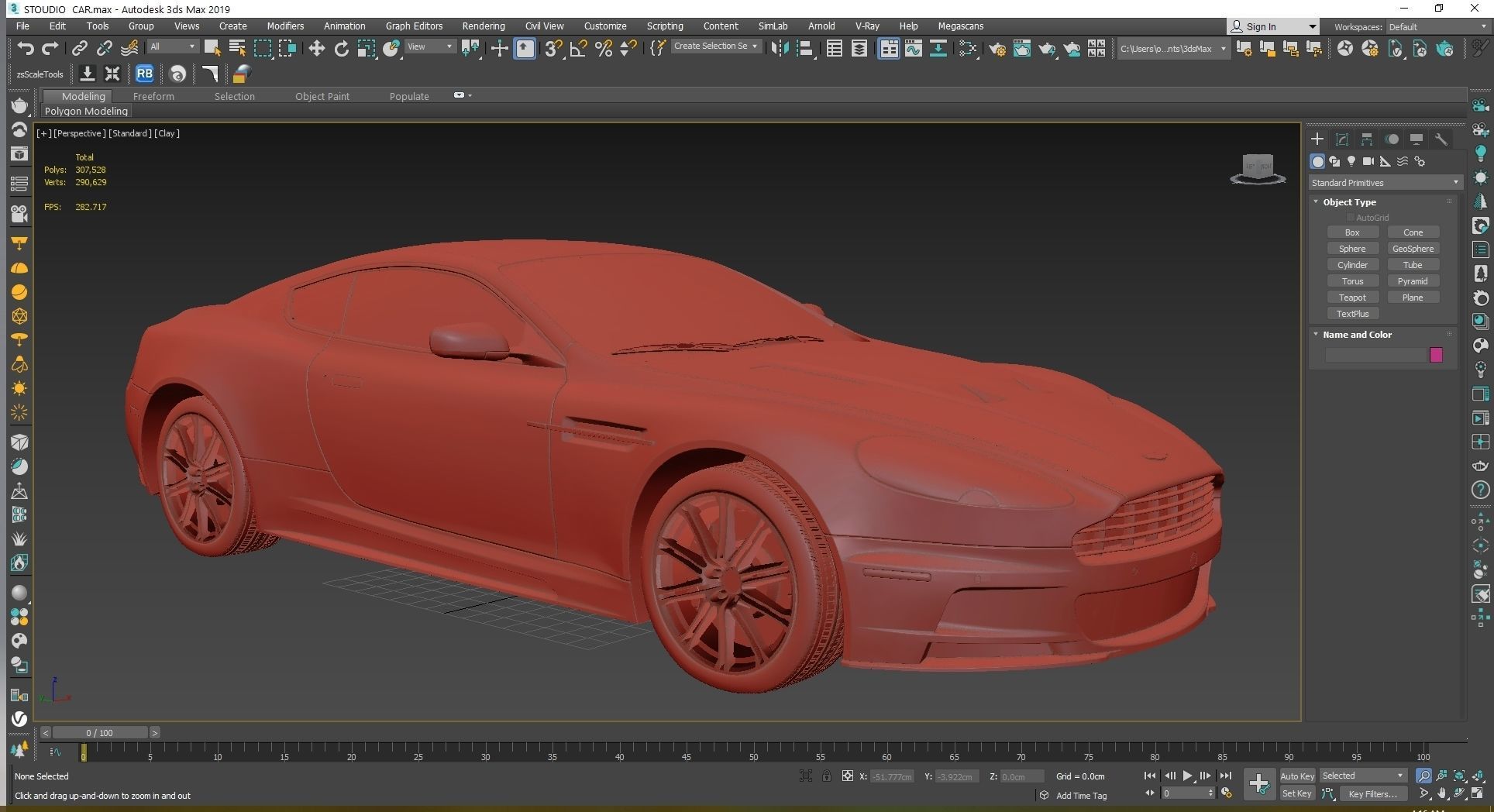1494x812 pixels.
Task: Toggle the Ribbon display button in toolbar
Action: point(889,48)
